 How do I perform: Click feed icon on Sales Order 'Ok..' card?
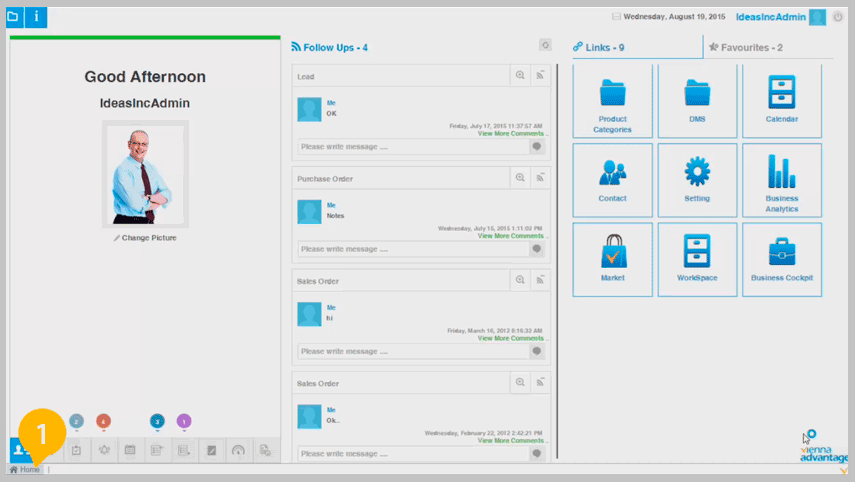coord(540,383)
